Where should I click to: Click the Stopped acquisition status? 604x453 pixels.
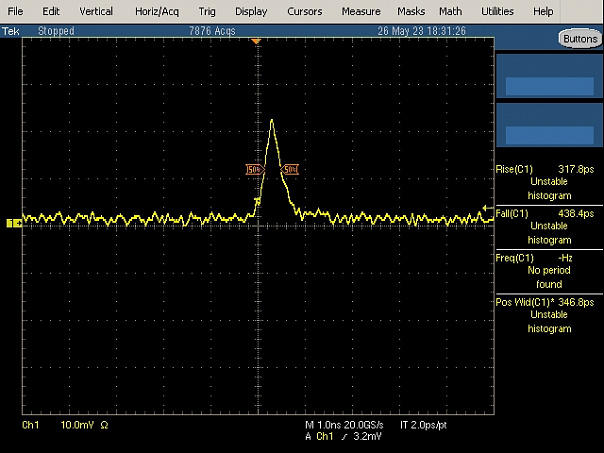[56, 31]
